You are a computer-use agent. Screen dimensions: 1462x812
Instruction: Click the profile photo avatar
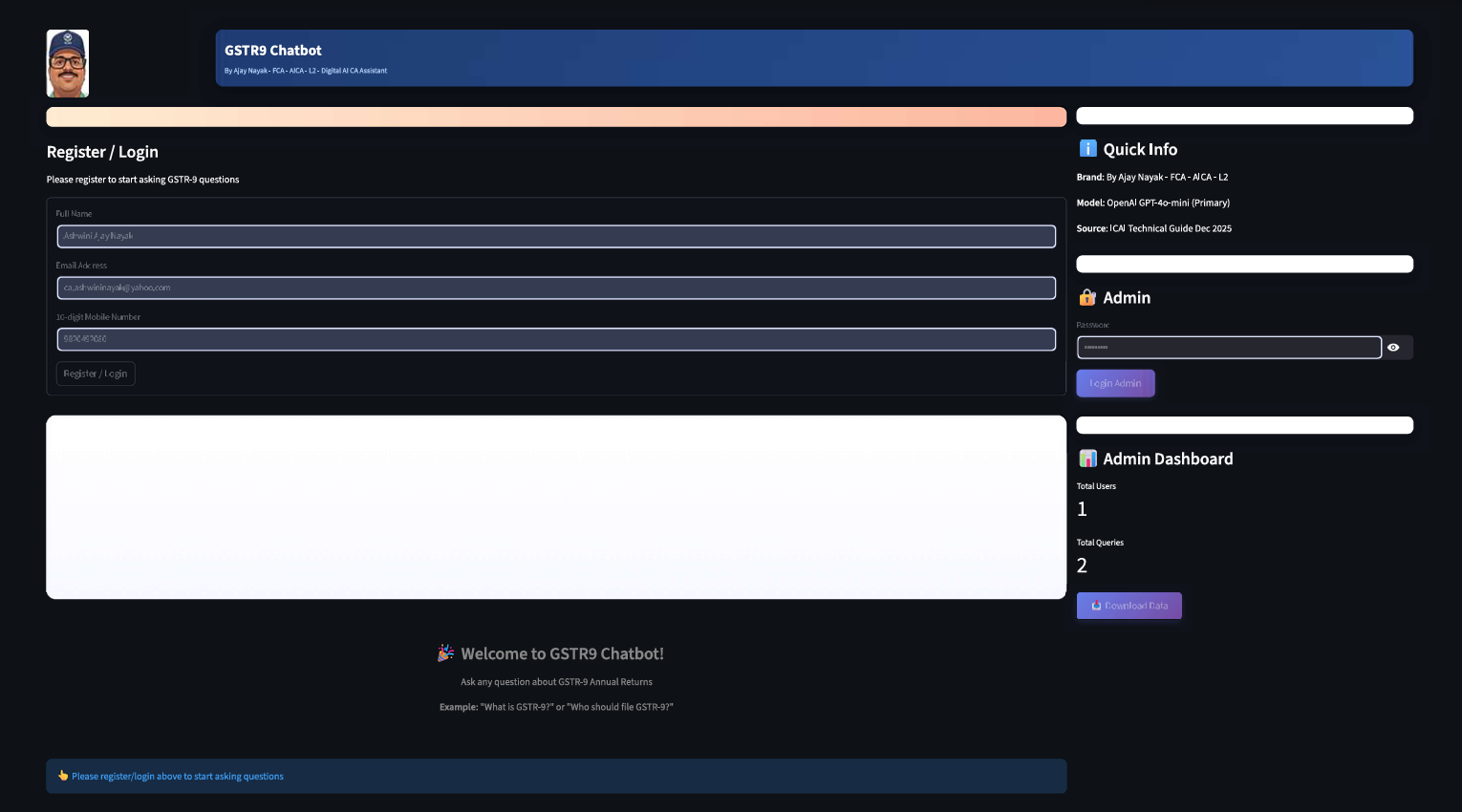click(68, 63)
